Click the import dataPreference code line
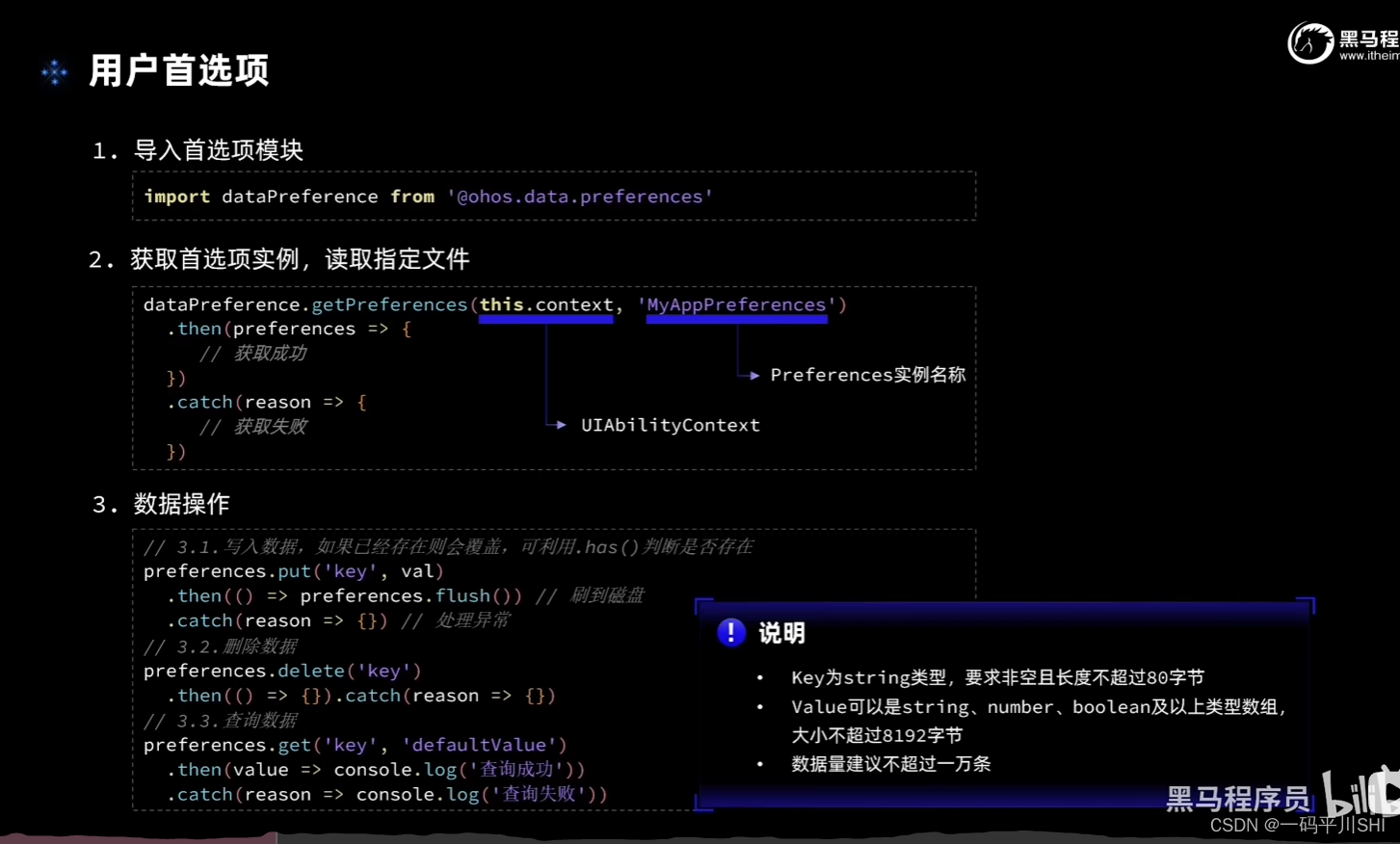 tap(429, 197)
